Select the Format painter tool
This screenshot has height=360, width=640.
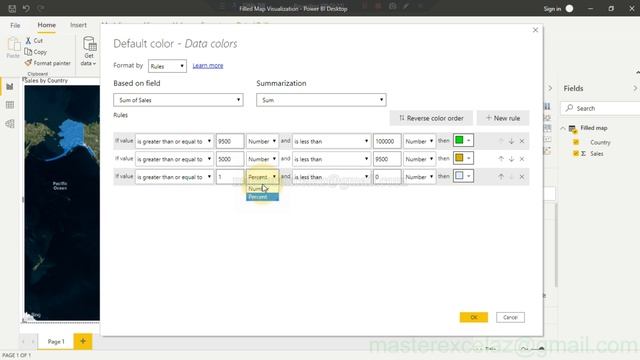click(47, 63)
